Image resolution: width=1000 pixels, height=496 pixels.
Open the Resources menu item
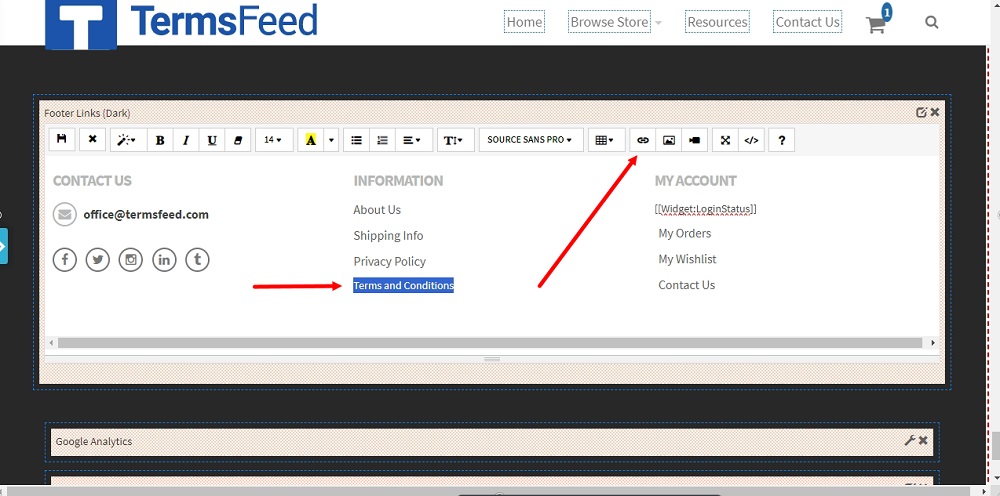717,22
